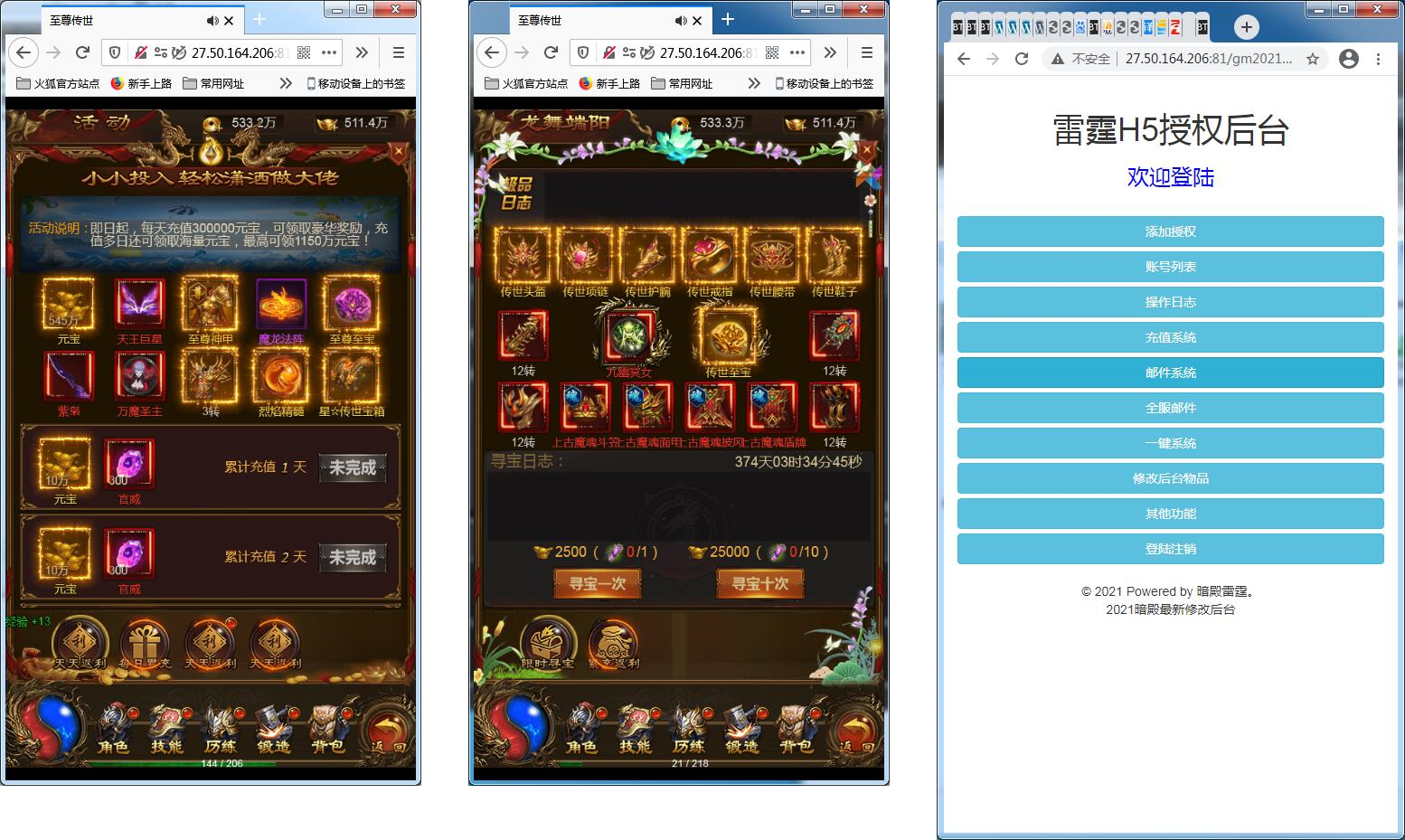Viewport: 1405px width, 840px height.
Task: Select the 紫枭 weapon reward icon
Action: 69,376
